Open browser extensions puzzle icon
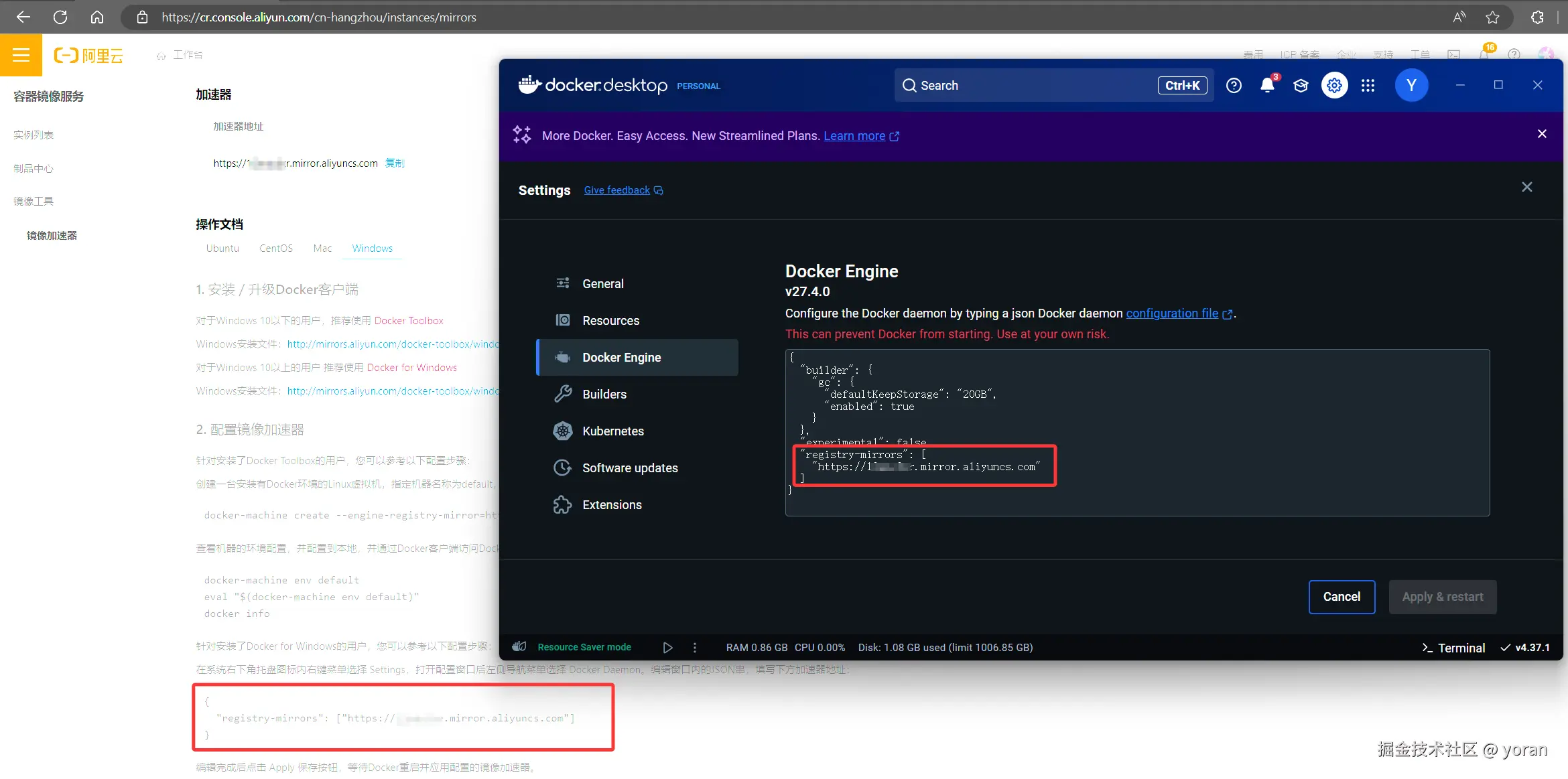 pos(1537,17)
